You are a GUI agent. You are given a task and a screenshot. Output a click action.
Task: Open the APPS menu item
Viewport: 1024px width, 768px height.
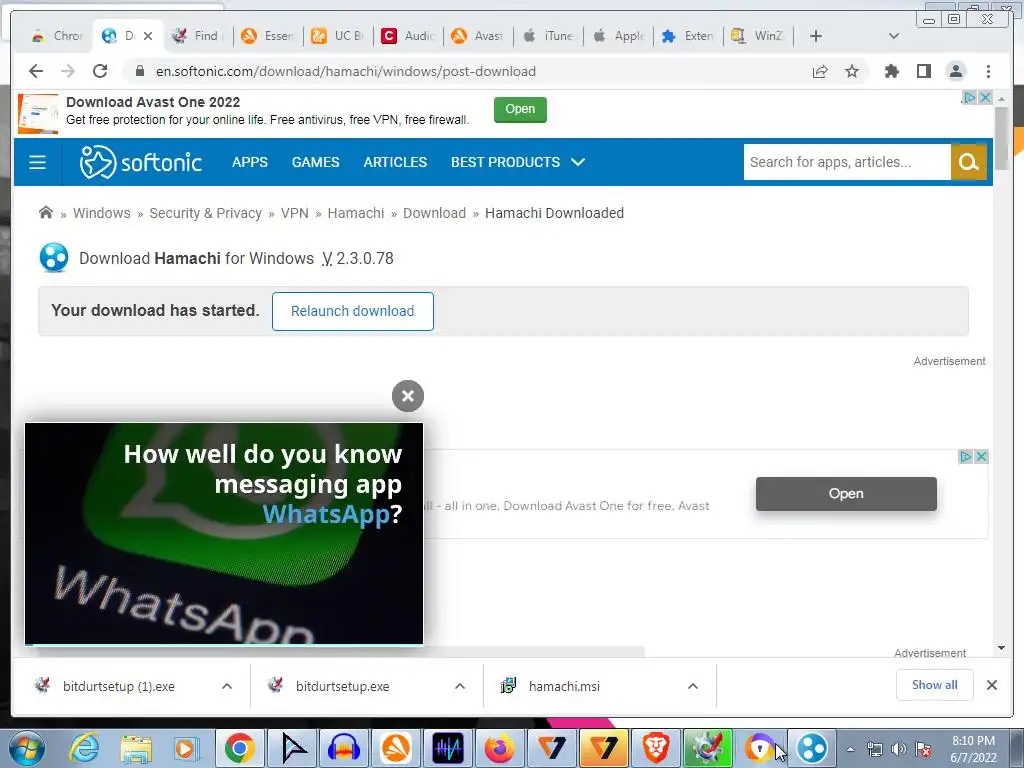[249, 162]
